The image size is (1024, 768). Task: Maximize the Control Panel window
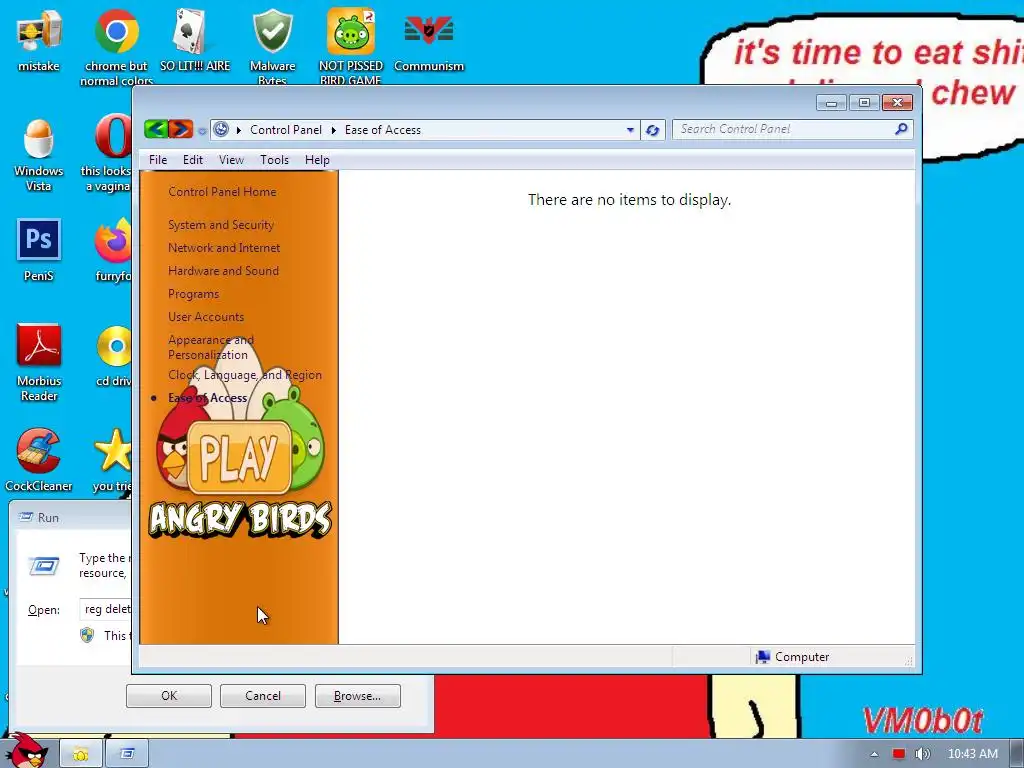(x=864, y=103)
